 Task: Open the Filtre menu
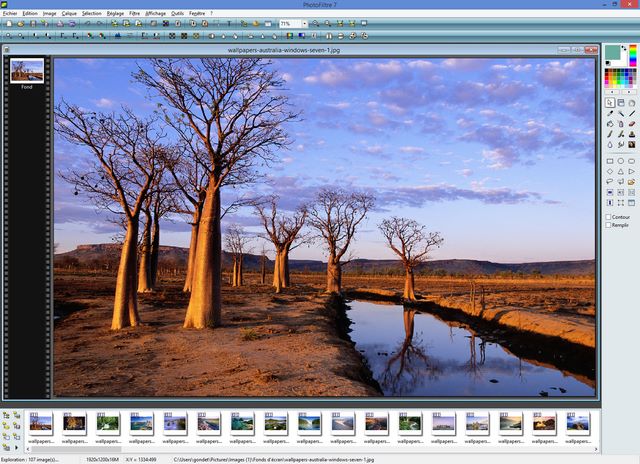coord(135,13)
